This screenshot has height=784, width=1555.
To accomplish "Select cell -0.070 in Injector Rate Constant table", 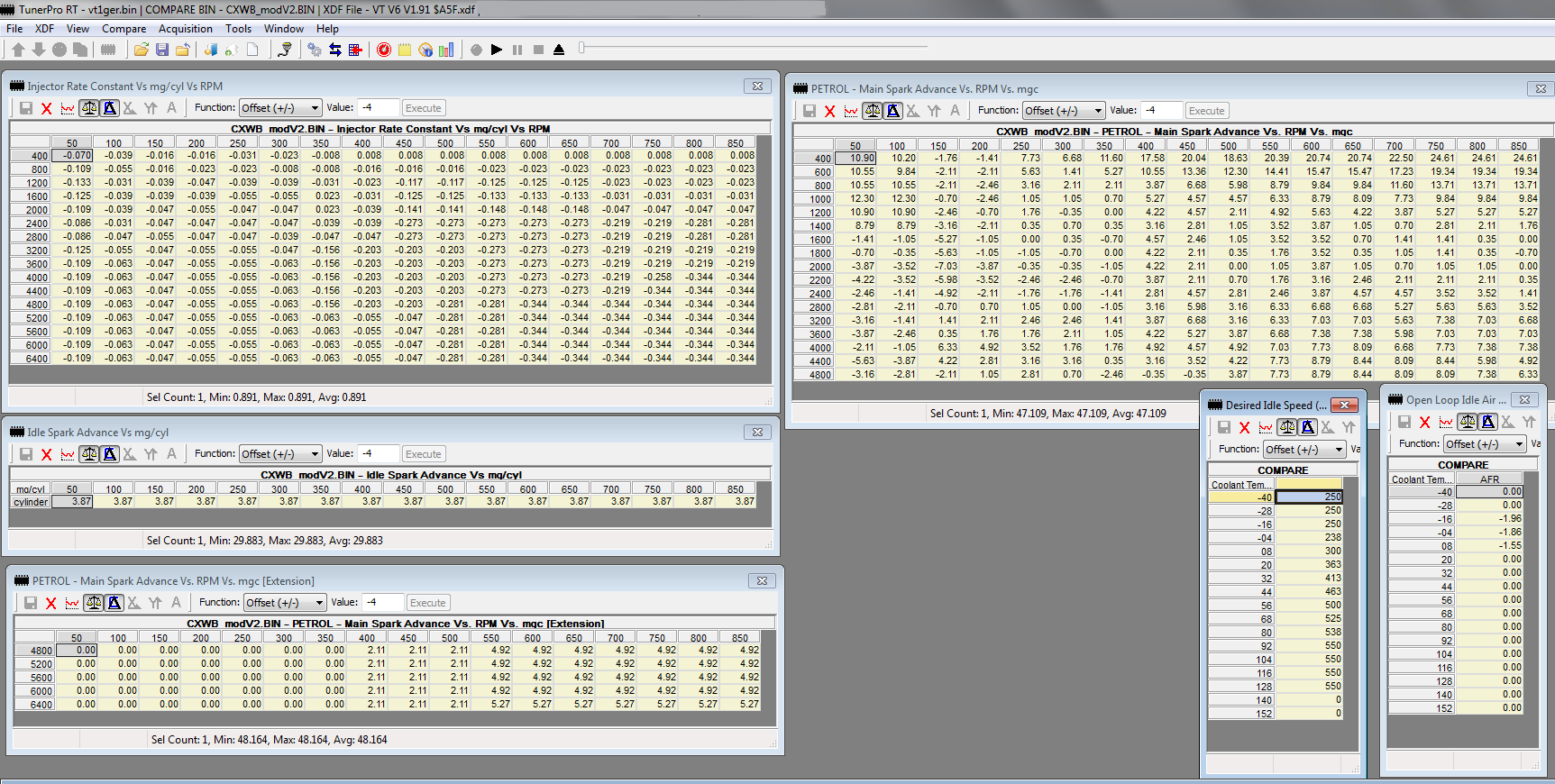I will click(72, 155).
